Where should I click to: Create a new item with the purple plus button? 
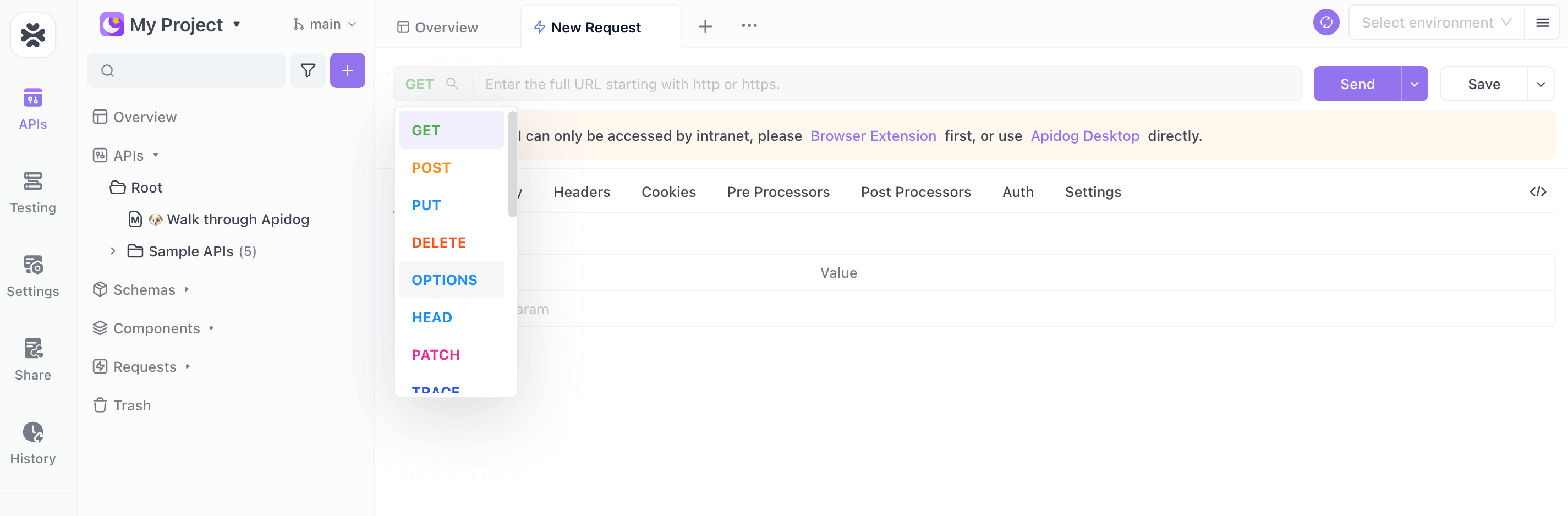point(347,70)
